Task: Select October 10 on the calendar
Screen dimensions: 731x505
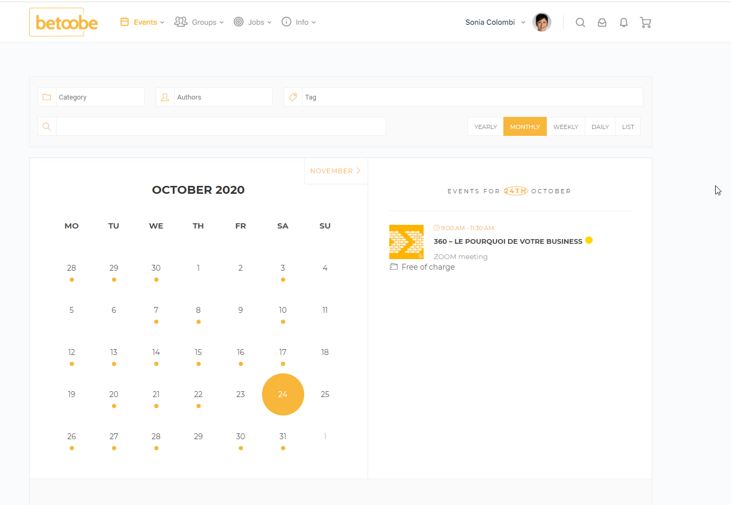Action: point(283,312)
